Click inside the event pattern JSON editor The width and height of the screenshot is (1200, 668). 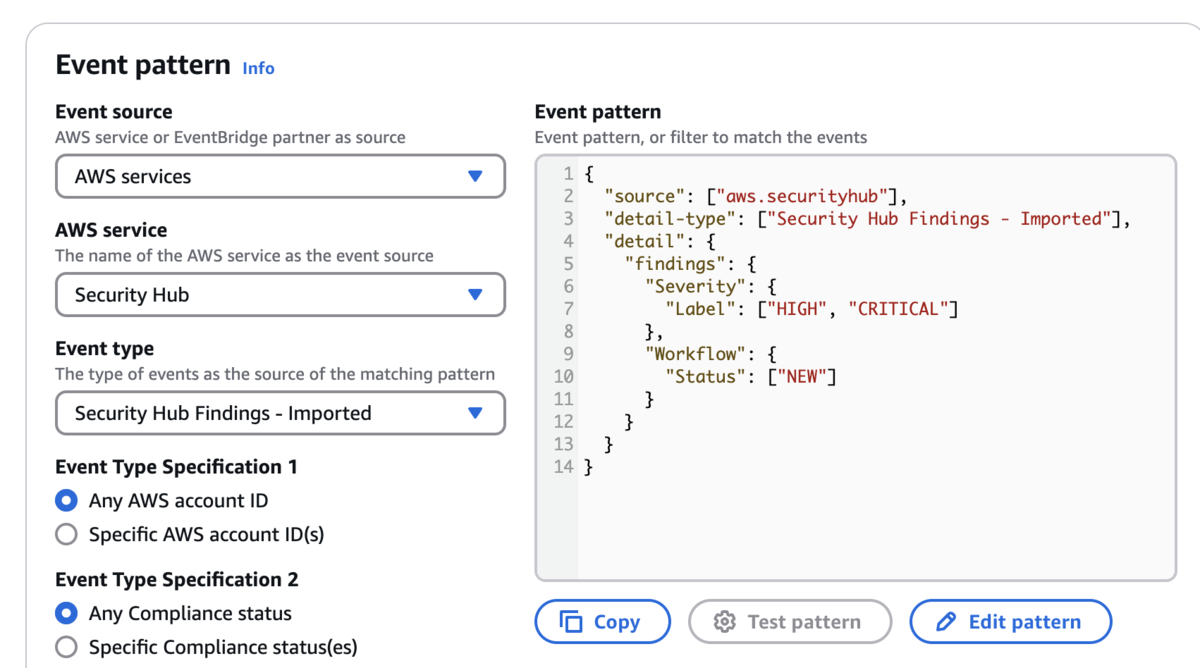tap(855, 367)
